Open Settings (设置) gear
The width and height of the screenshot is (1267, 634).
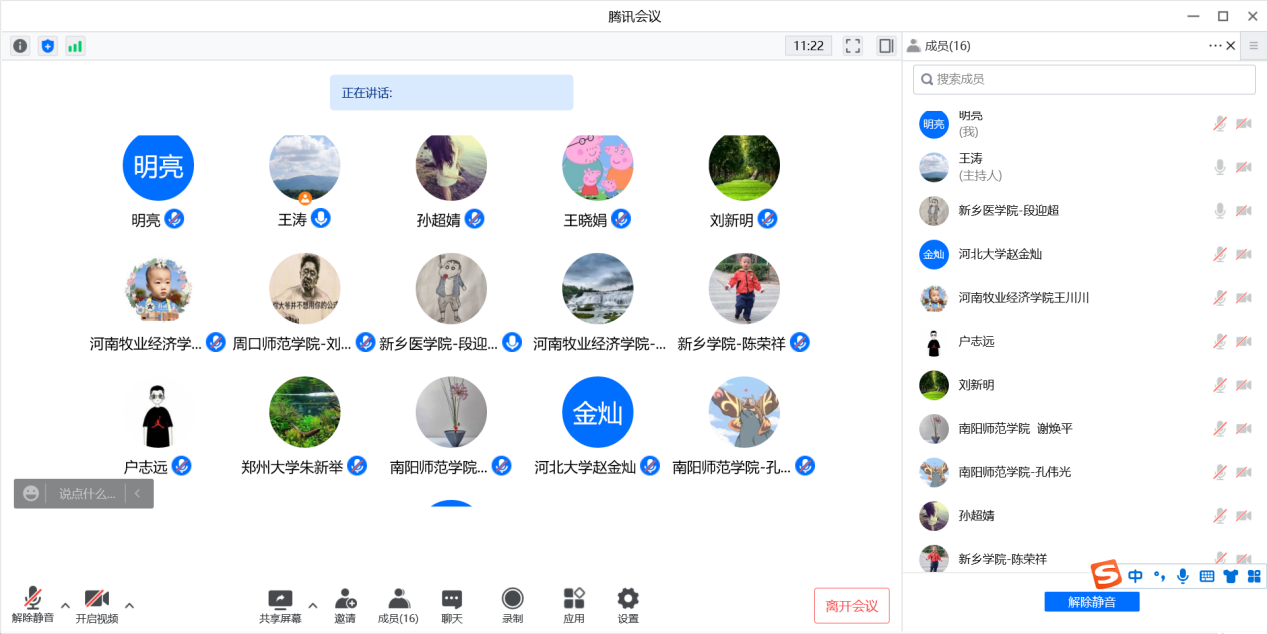(628, 605)
